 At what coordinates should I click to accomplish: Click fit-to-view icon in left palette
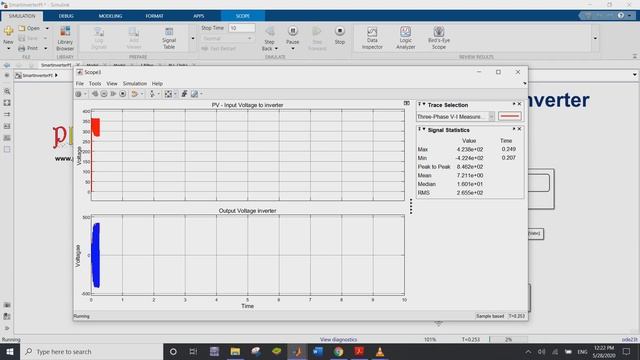pos(7,103)
